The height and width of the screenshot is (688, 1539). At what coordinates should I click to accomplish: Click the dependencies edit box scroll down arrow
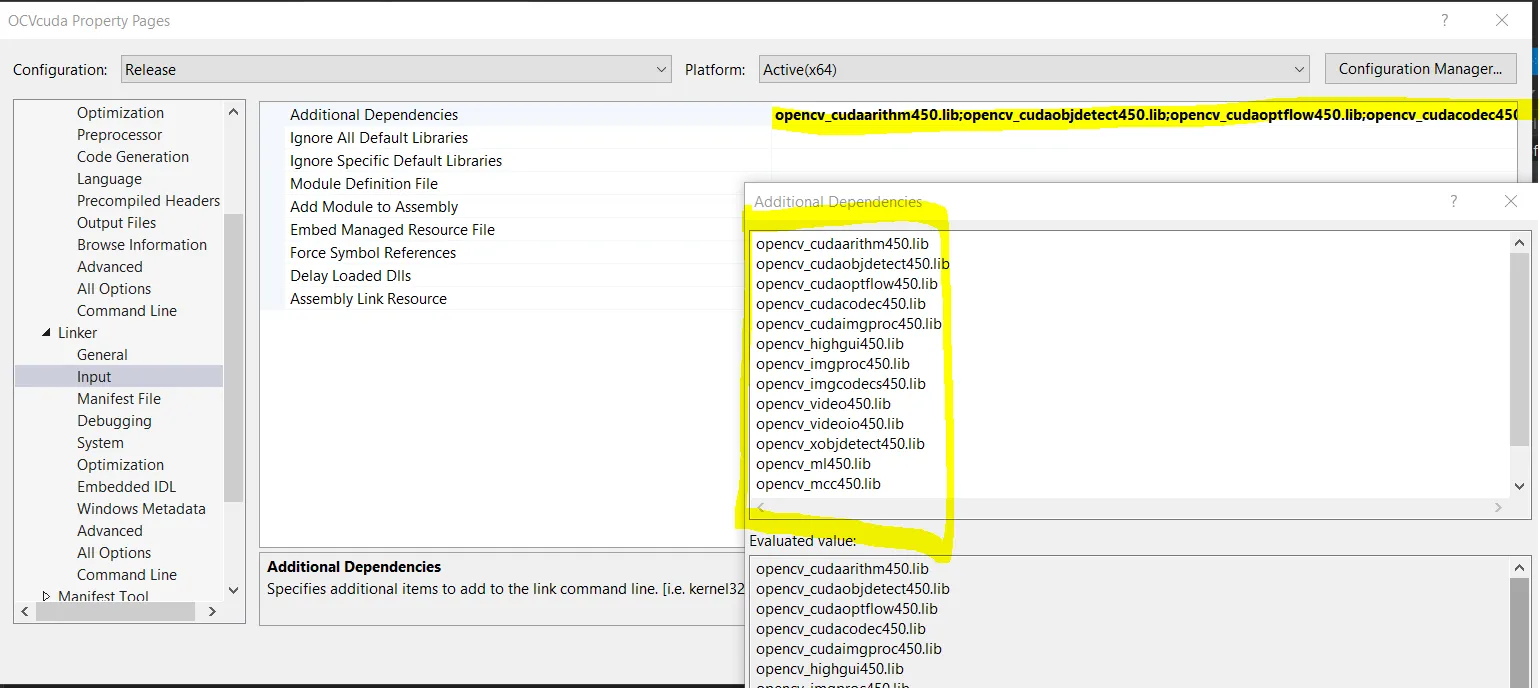point(1520,486)
